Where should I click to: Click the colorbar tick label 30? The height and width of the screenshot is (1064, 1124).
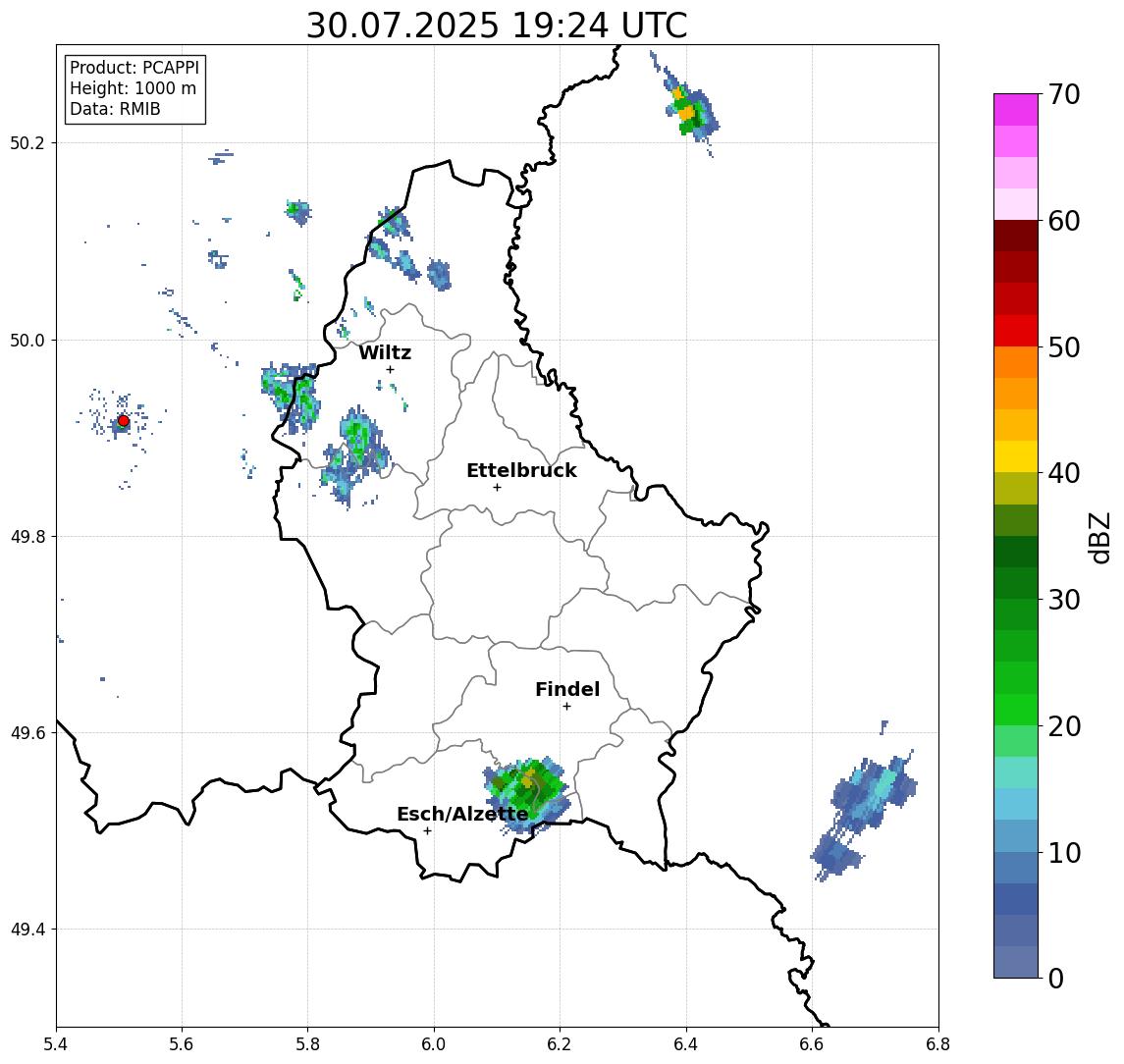click(x=1064, y=600)
